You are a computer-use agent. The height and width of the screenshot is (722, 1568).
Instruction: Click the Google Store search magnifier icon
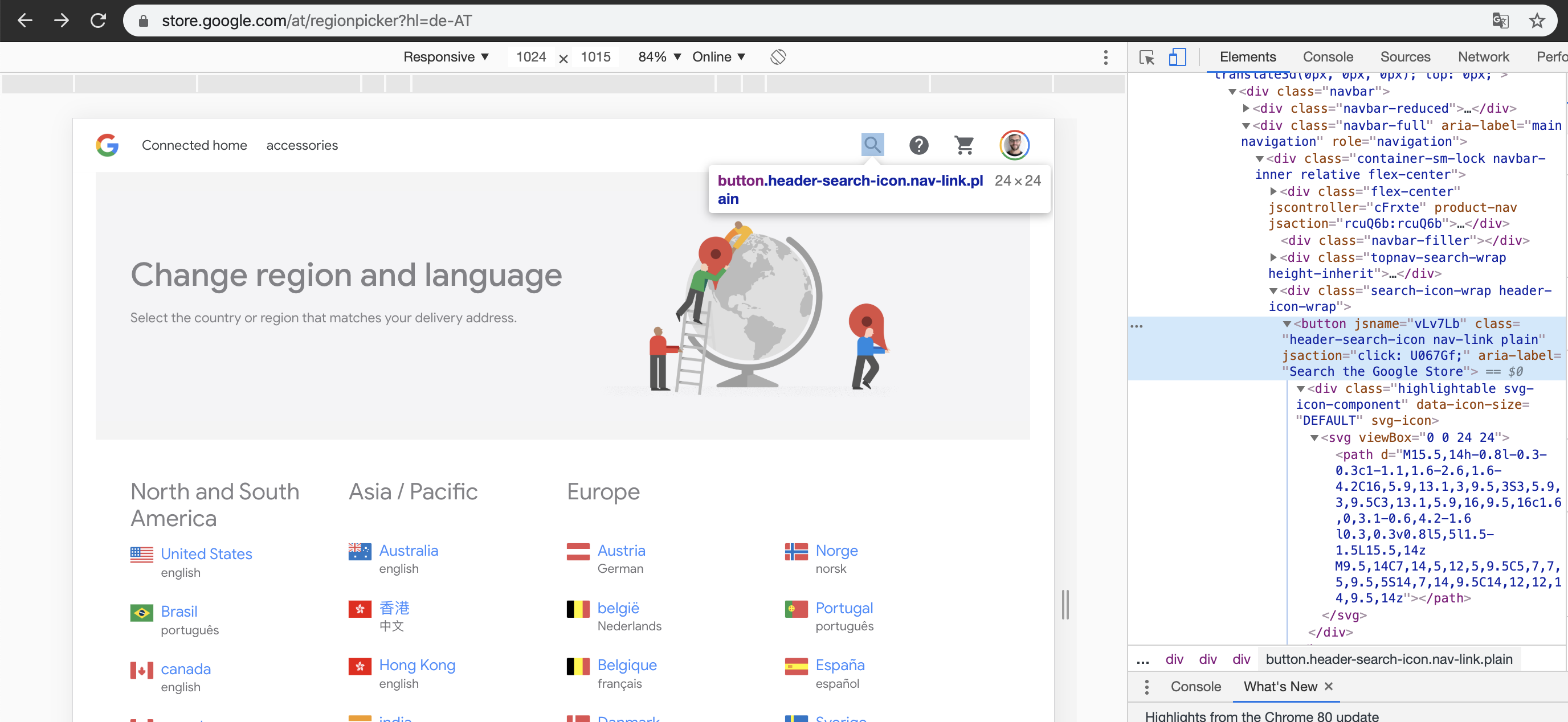coord(872,145)
